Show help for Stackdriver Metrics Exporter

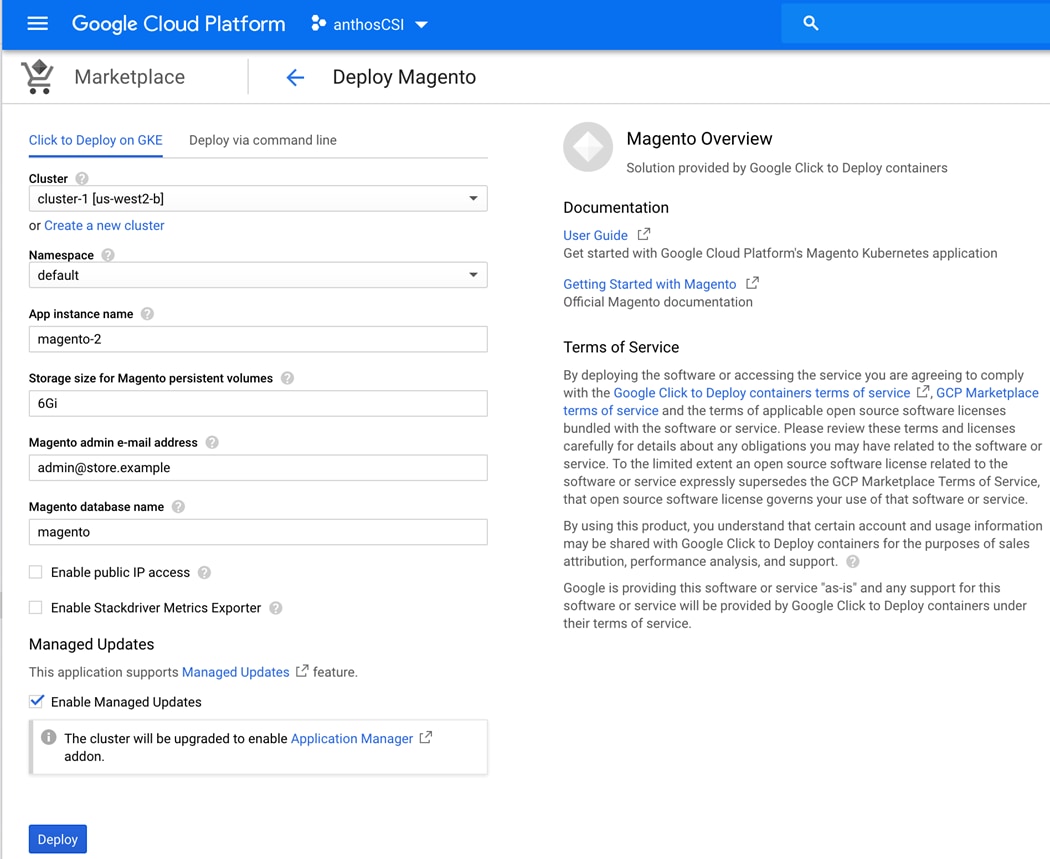point(275,608)
